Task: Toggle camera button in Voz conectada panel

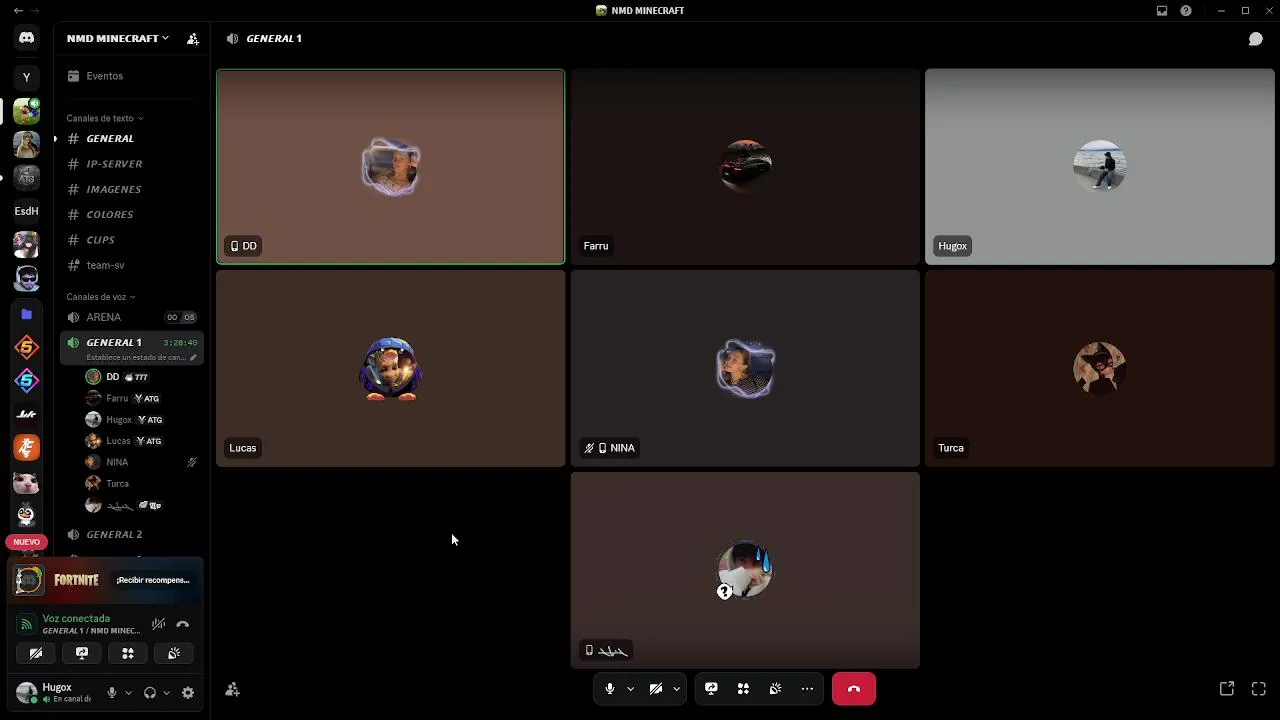Action: [36, 653]
